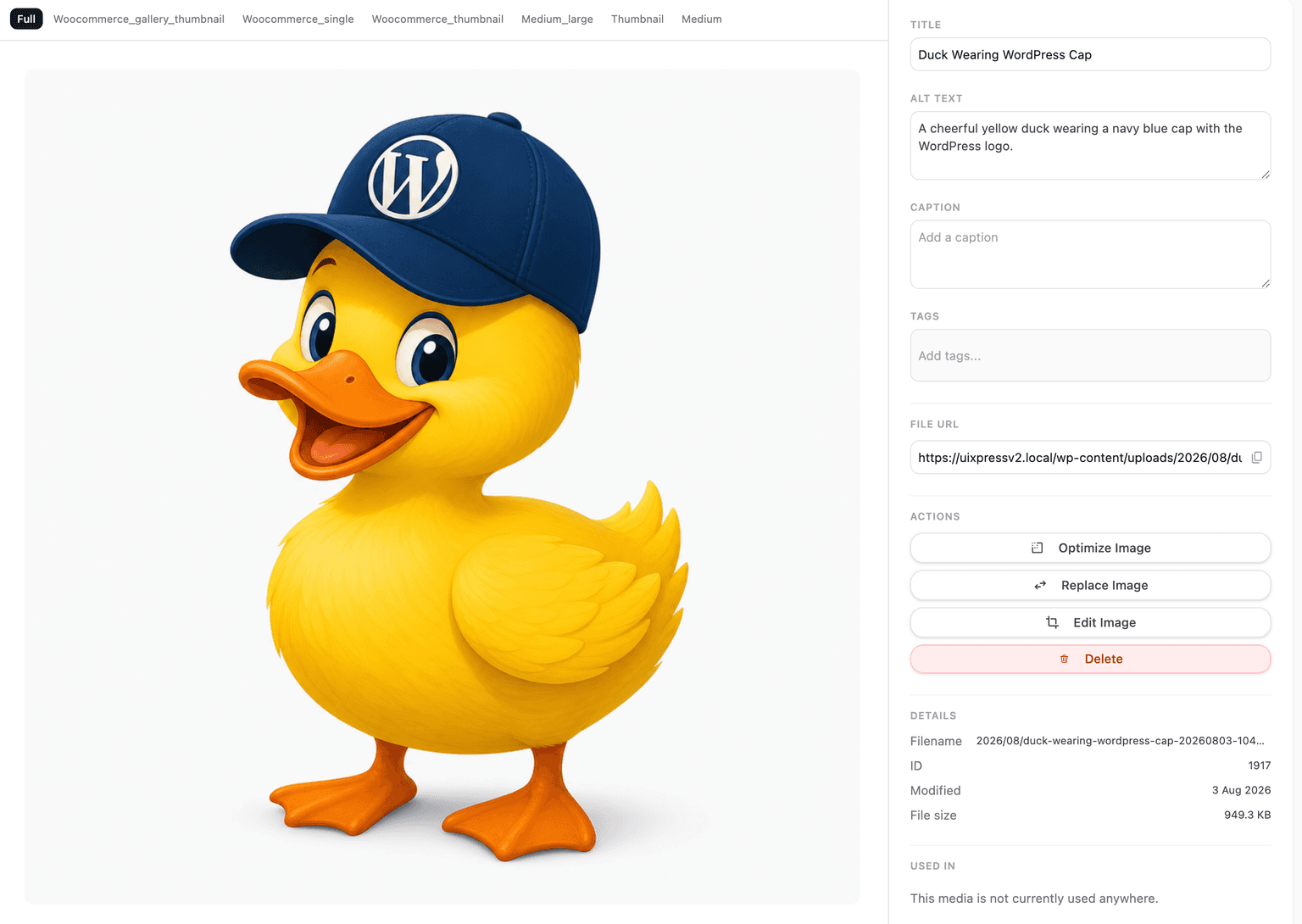
Task: Focus the Add a caption field
Action: tap(1090, 254)
